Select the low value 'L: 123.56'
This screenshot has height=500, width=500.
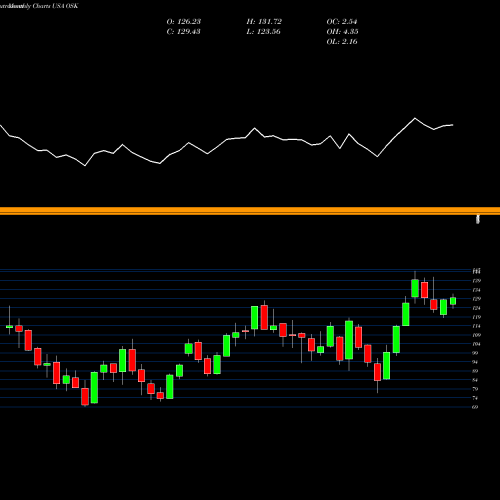(263, 32)
